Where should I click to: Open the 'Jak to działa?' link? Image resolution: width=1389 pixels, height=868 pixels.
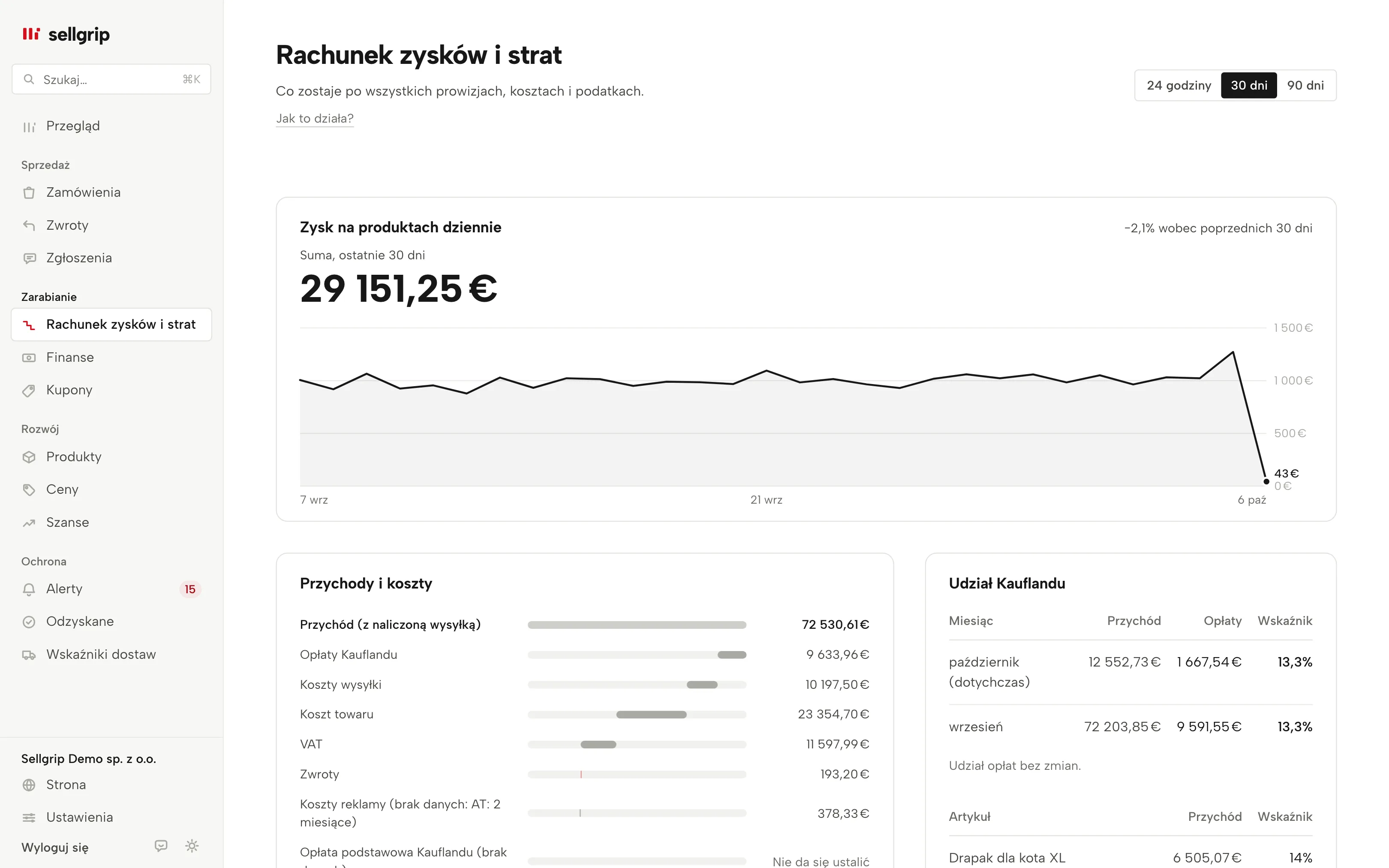click(x=315, y=118)
